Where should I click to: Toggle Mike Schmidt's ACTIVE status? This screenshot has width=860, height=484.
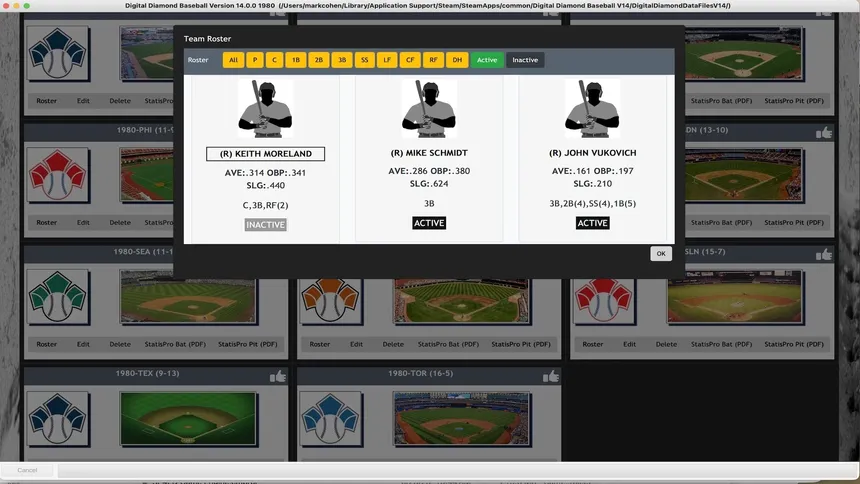[429, 223]
